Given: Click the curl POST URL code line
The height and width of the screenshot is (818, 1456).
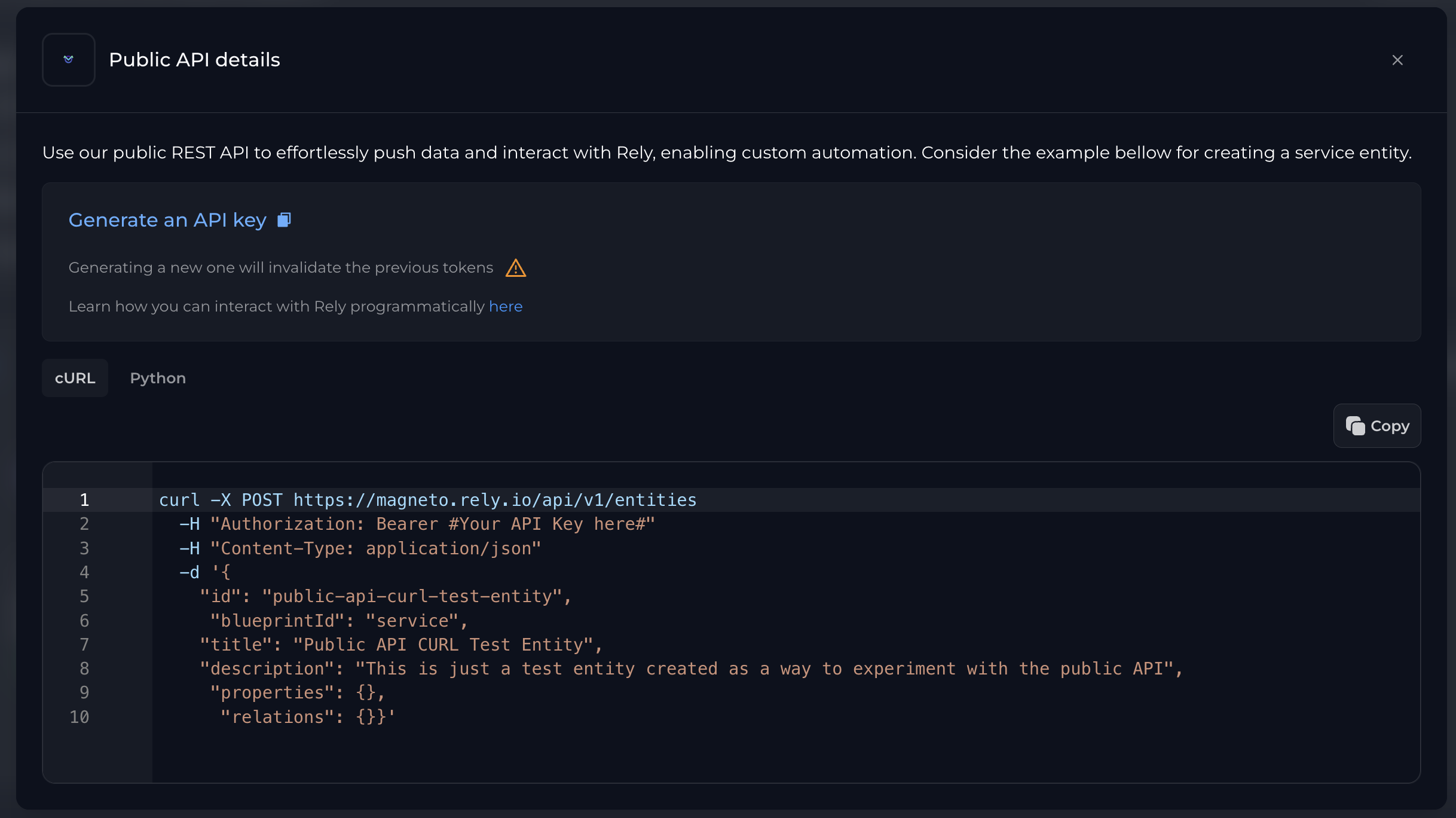Looking at the screenshot, I should 427,500.
